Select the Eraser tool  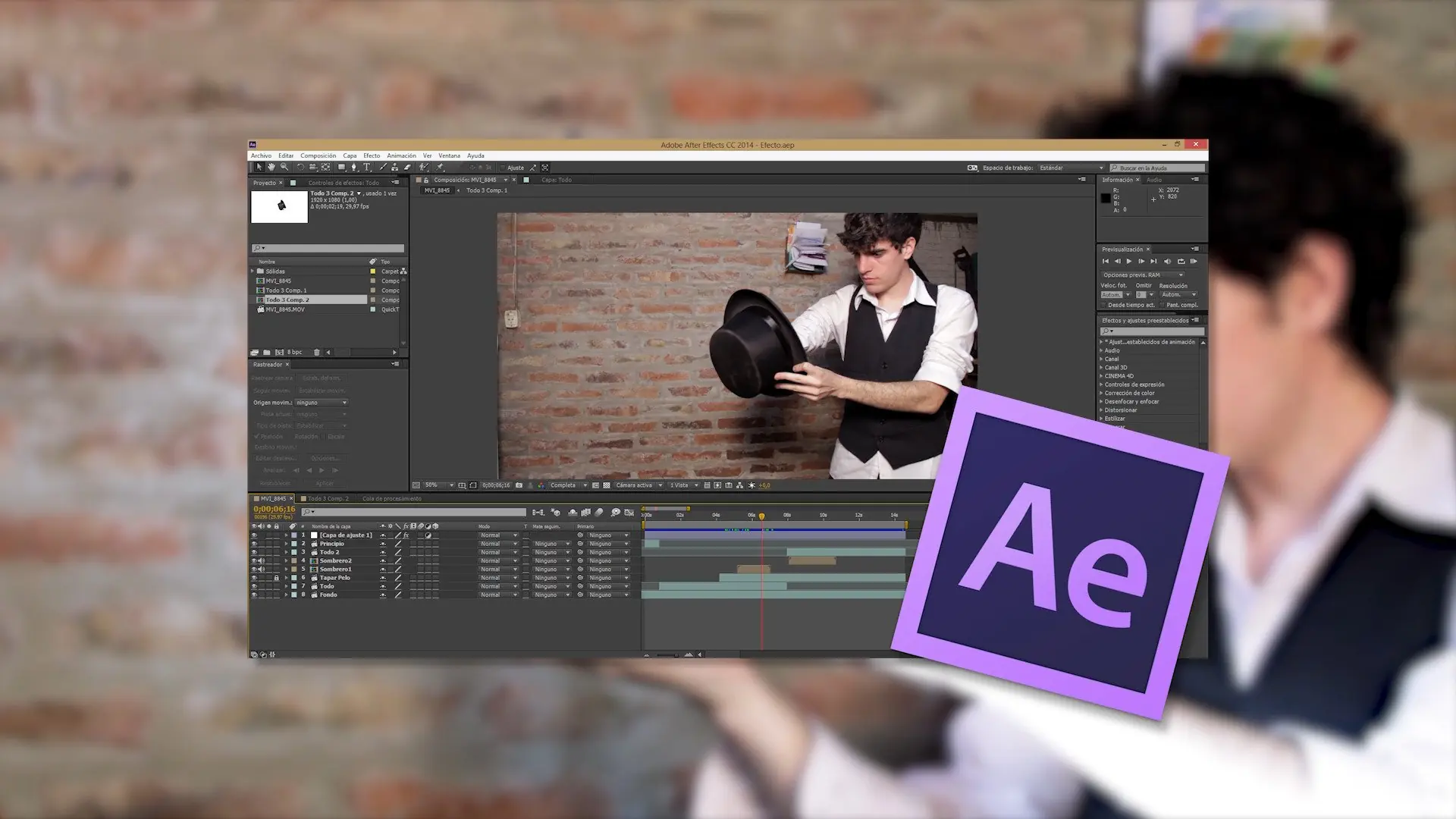click(407, 168)
